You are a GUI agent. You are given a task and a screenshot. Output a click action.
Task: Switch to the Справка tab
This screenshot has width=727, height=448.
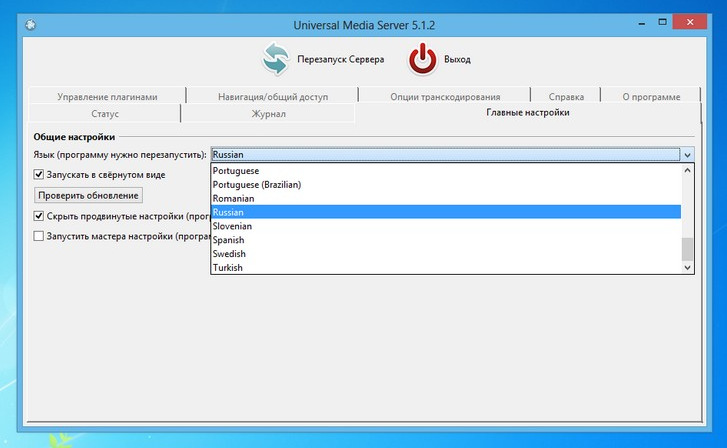tap(566, 96)
